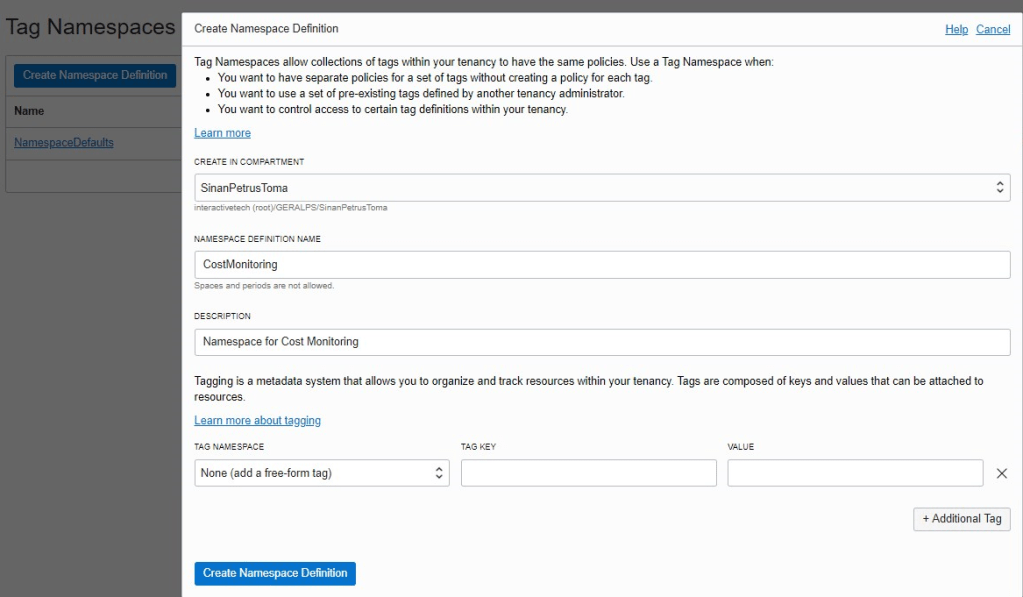Open the Help link in dialog header
This screenshot has height=597, width=1023.
(x=956, y=30)
